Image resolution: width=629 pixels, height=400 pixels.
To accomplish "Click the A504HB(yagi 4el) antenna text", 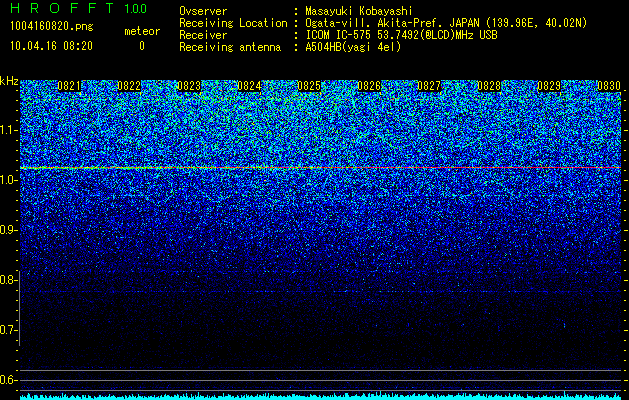I will pyautogui.click(x=353, y=47).
